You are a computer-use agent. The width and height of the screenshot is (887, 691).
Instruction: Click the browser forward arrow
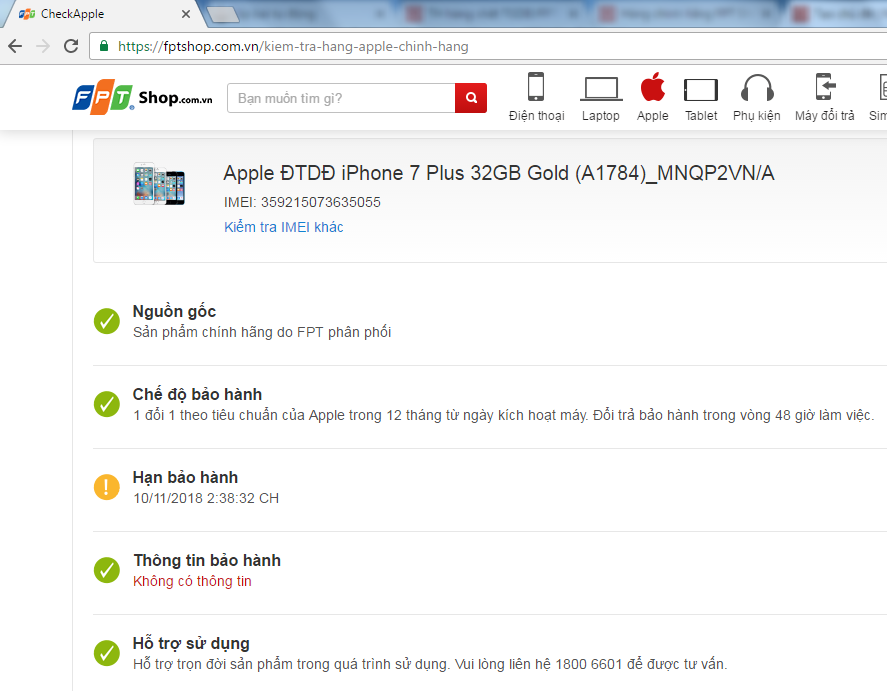coord(43,46)
